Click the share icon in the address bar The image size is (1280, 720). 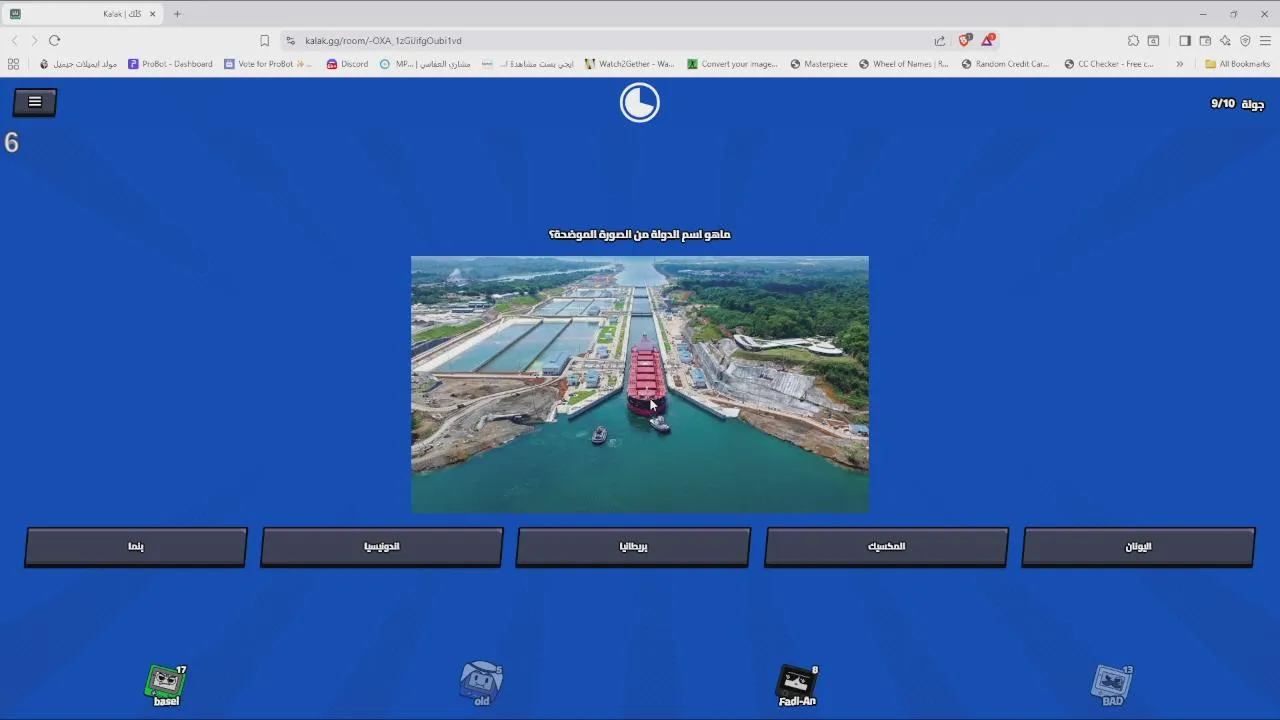940,41
